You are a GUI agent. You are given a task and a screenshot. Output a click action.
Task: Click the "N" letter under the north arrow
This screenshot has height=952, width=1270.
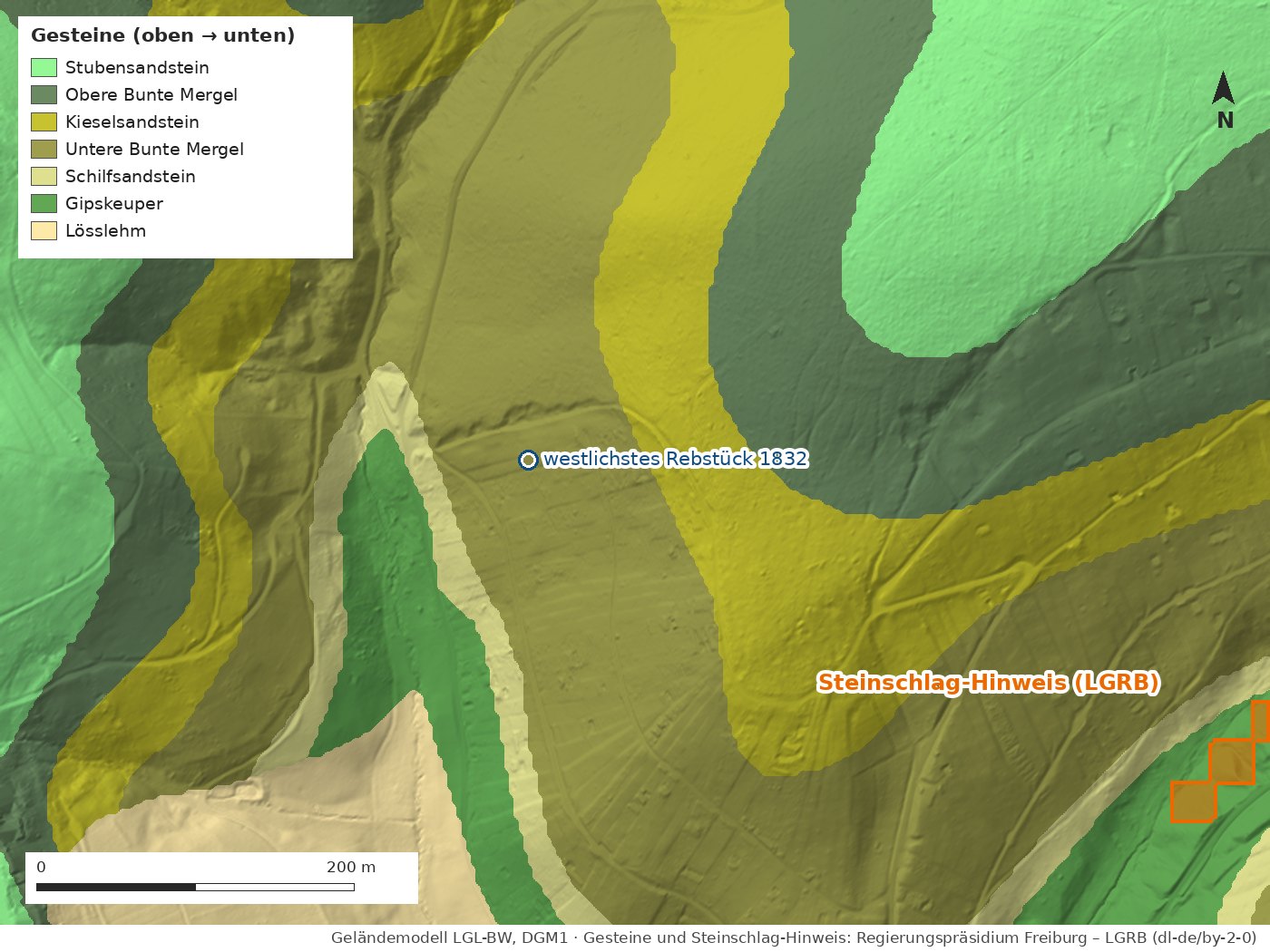1225,120
